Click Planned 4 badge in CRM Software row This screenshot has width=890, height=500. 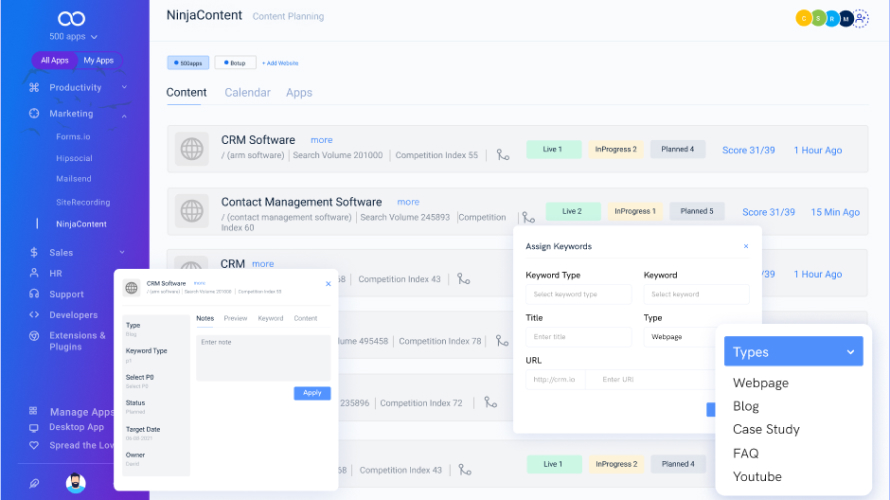coord(678,149)
